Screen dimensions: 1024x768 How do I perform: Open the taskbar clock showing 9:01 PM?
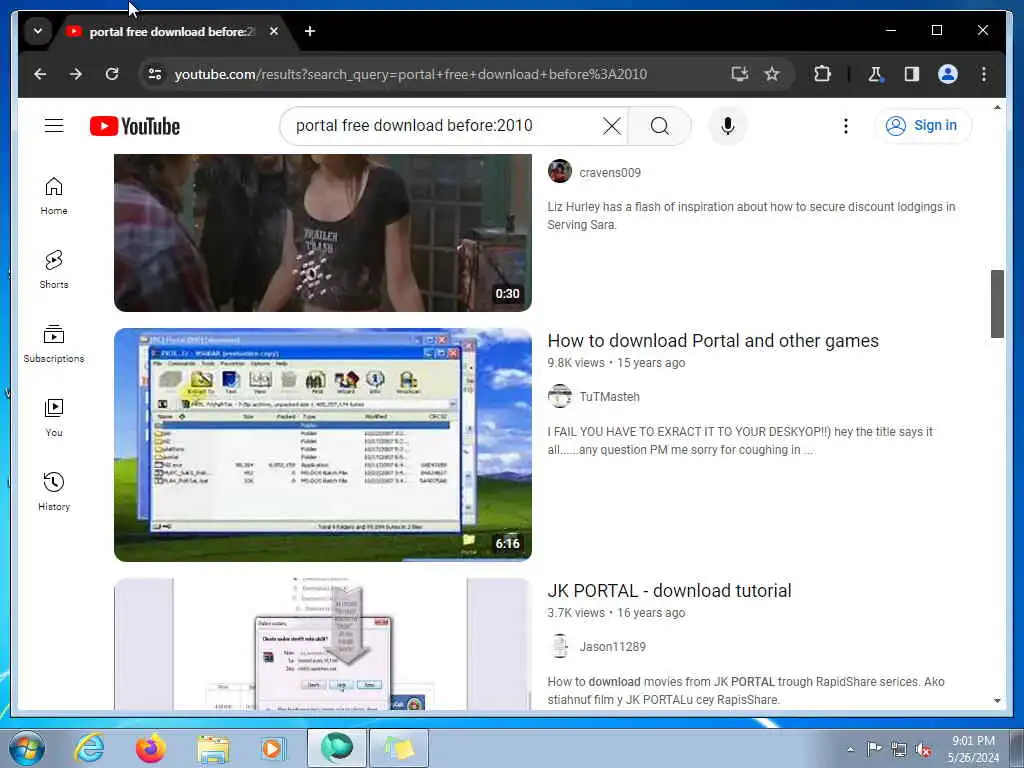click(973, 749)
